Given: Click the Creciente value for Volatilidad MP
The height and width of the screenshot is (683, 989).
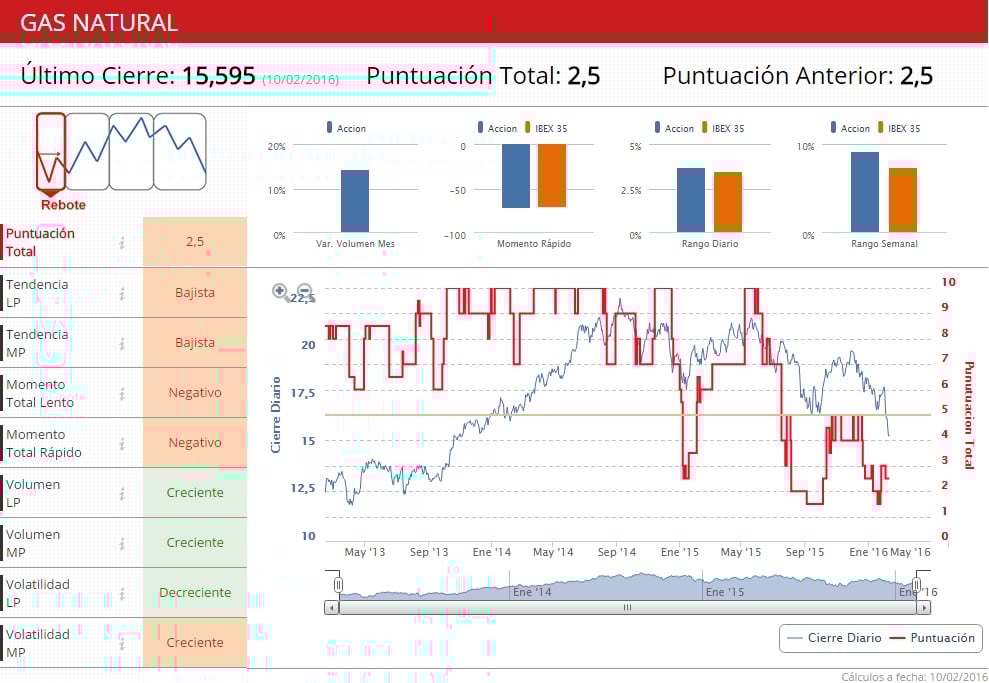Looking at the screenshot, I should 195,643.
